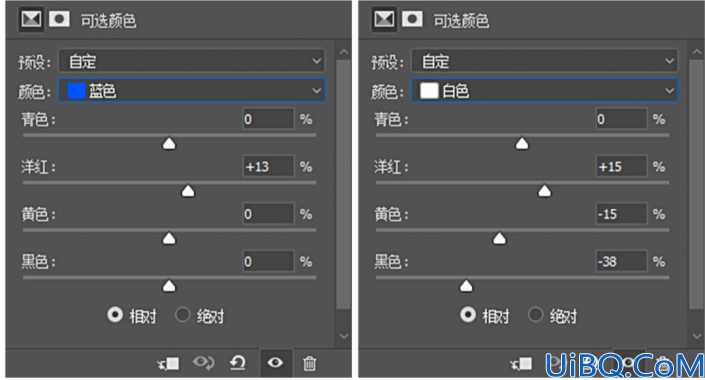
Task: Click the selective color adjustment icon in right panel
Action: 384,19
